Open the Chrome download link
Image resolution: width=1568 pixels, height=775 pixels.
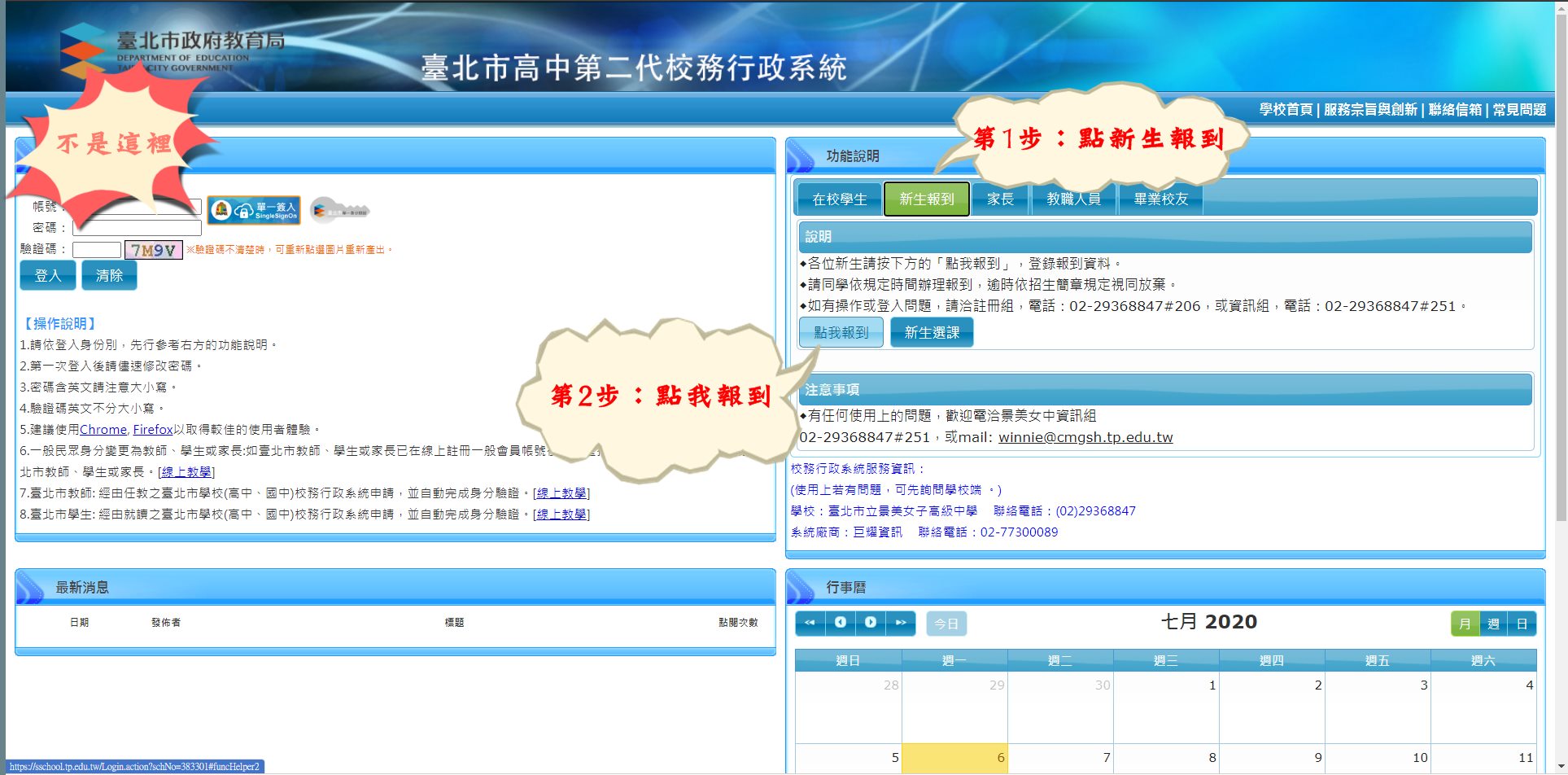pyautogui.click(x=103, y=430)
